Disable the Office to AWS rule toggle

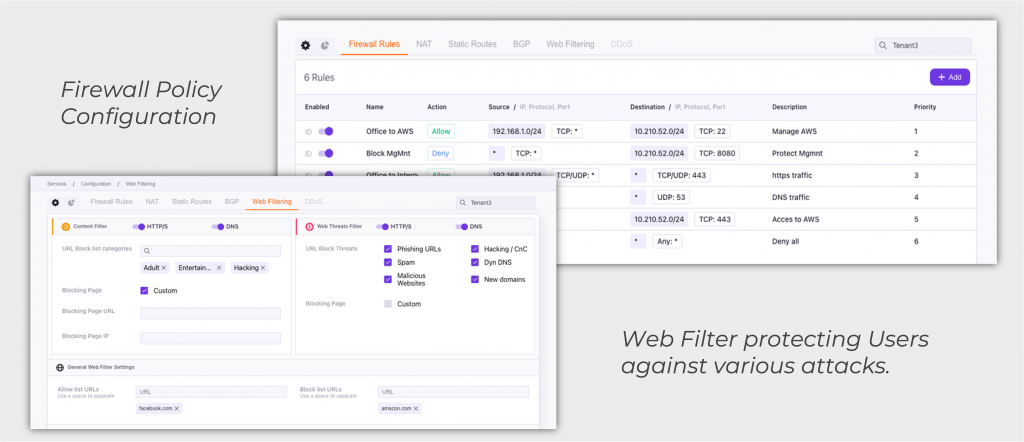(x=326, y=131)
